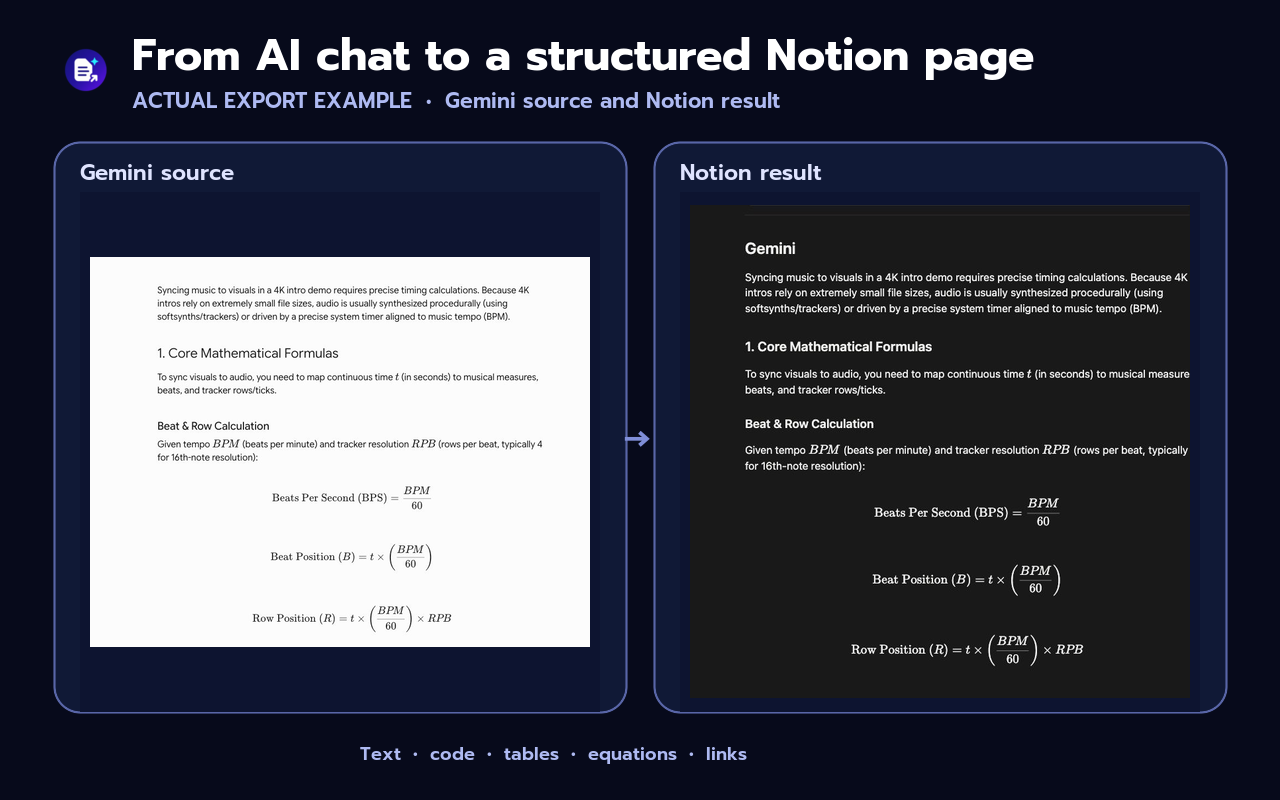Image resolution: width=1280 pixels, height=800 pixels.
Task: Click the "Gemini" heading in the Notion result
Action: (x=770, y=249)
